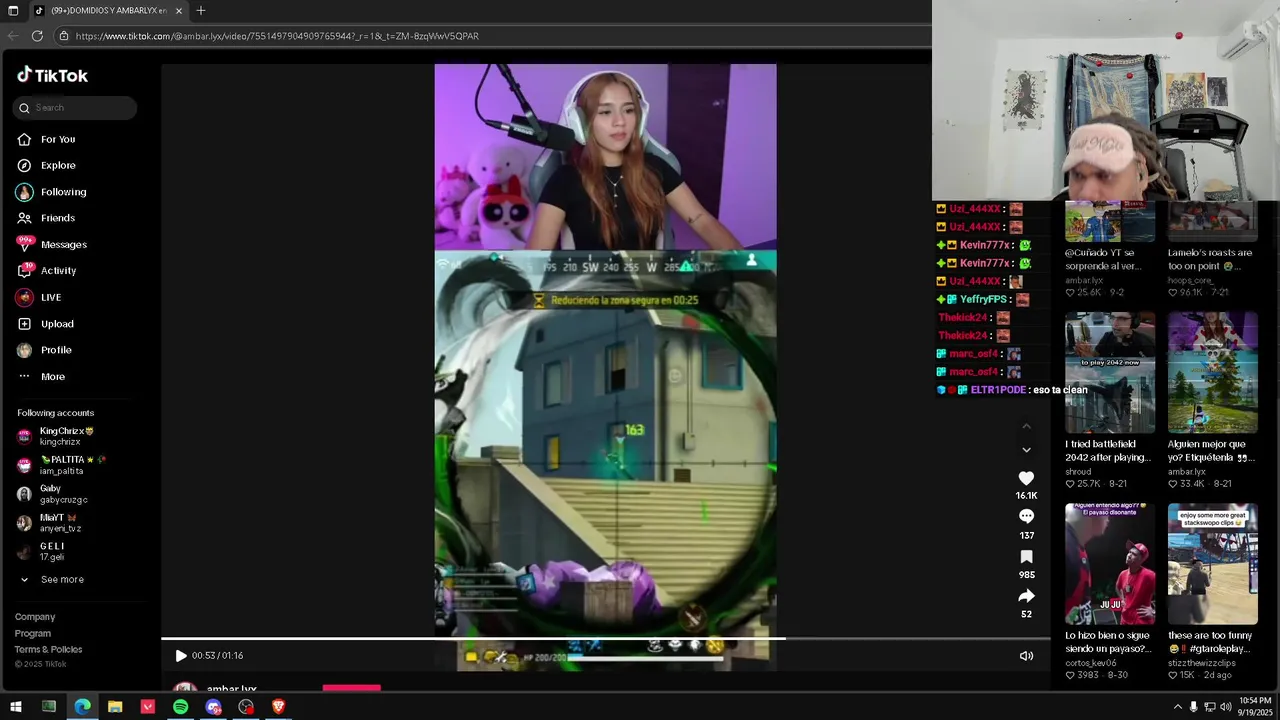Click the address bar URL

(277, 36)
